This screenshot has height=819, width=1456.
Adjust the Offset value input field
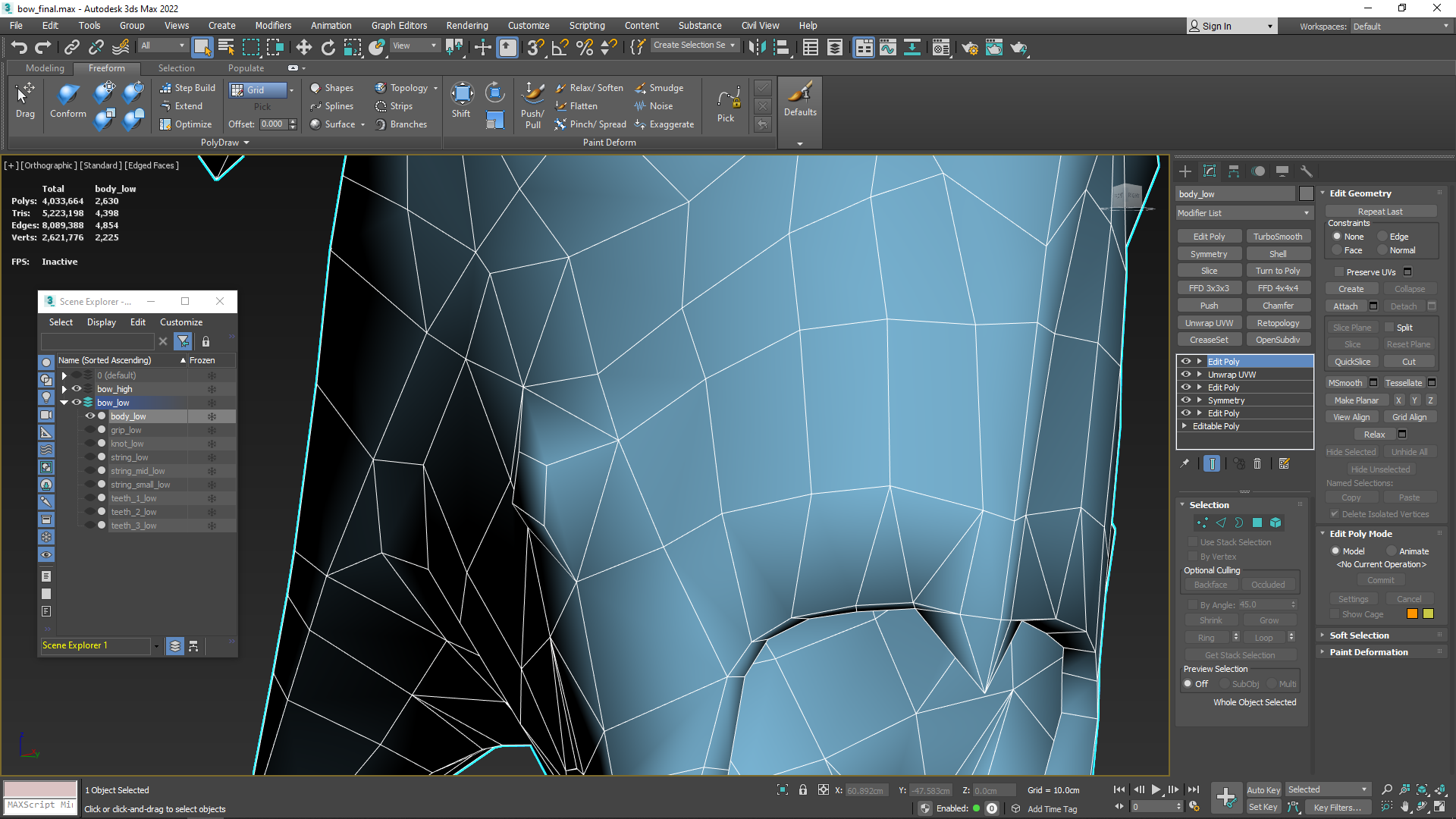point(271,123)
